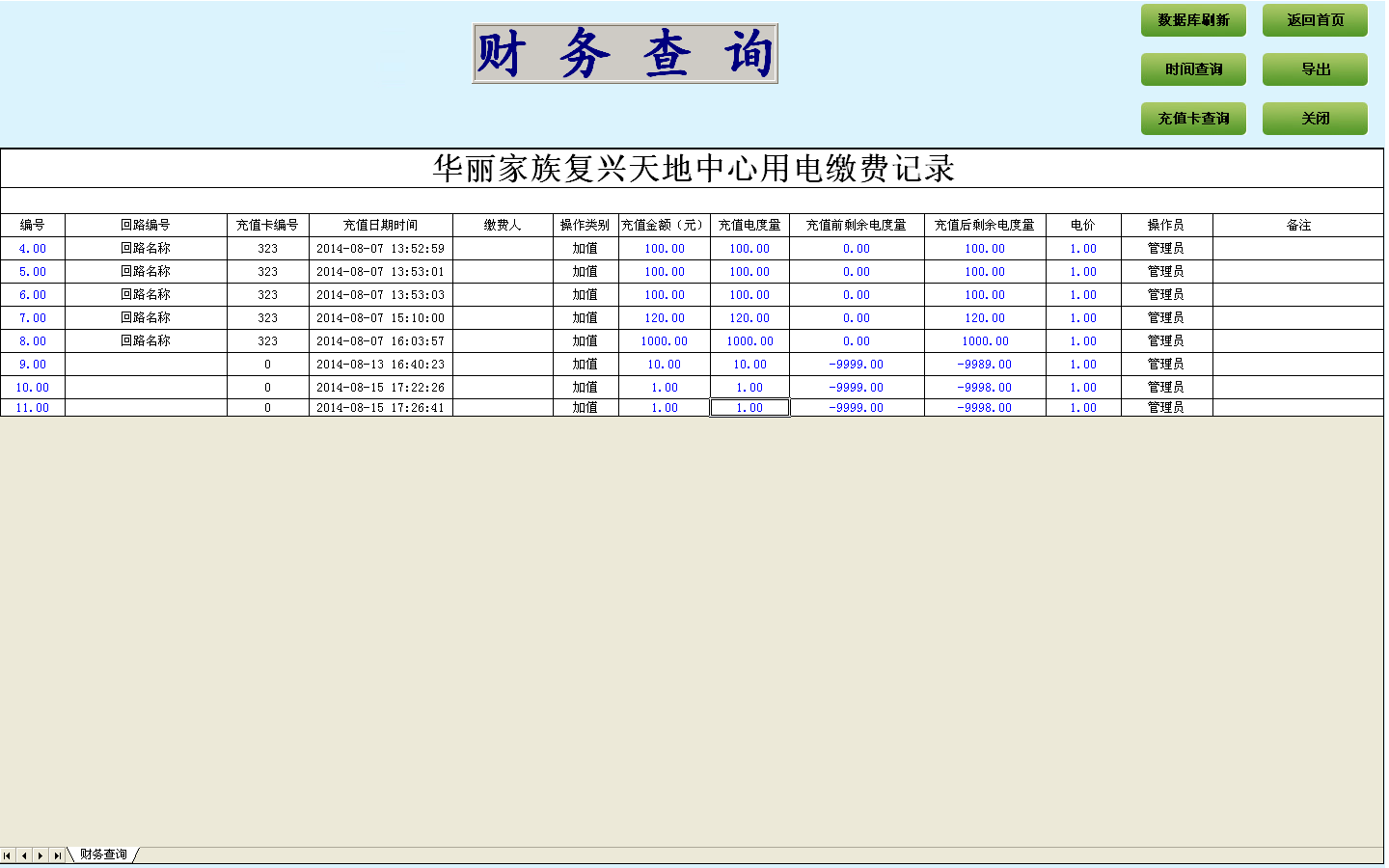The width and height of the screenshot is (1389, 868).
Task: Open the 时间查询 search
Action: pos(1193,69)
